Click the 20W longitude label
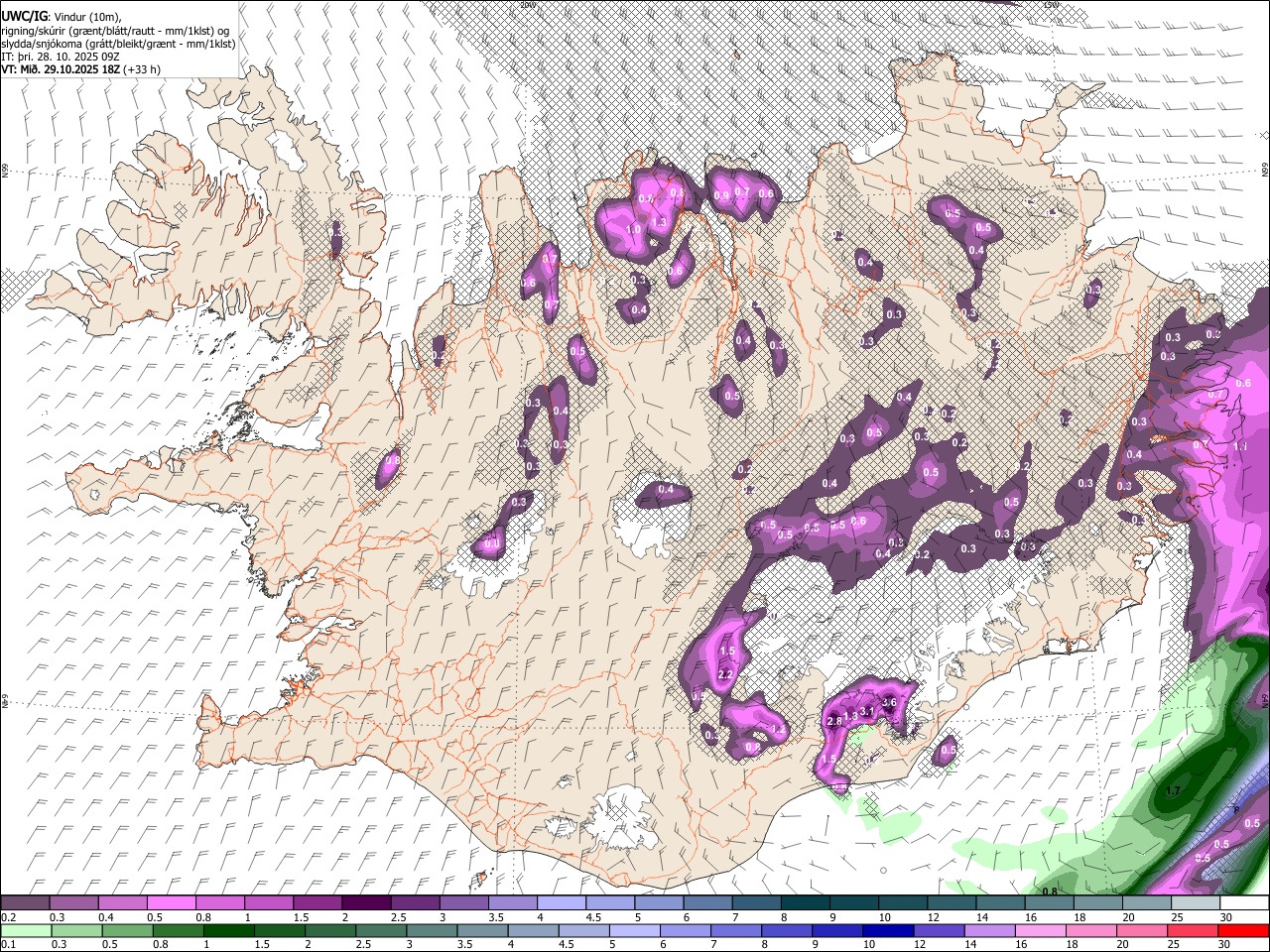This screenshot has width=1270, height=952. click(528, 5)
